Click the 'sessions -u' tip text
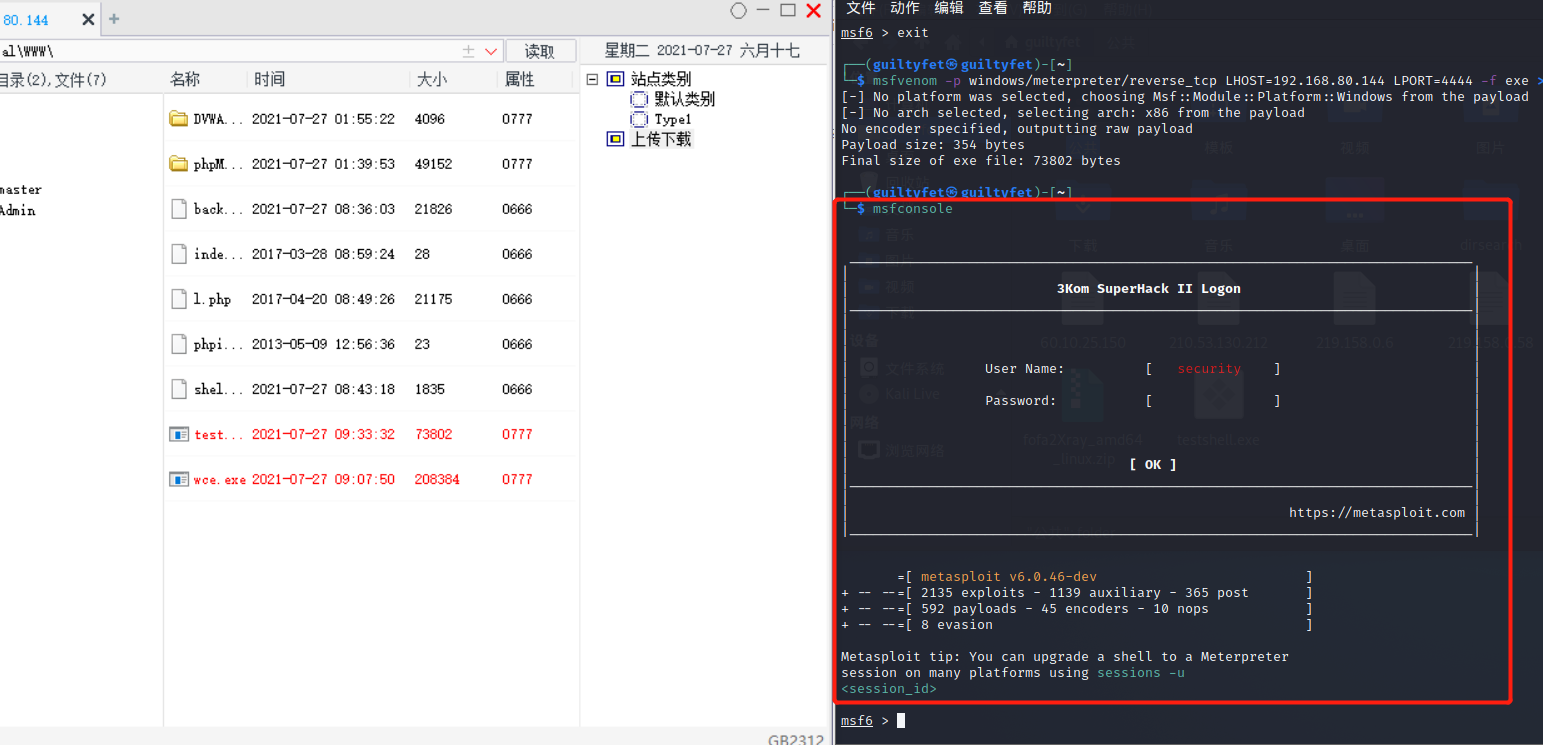Viewport: 1543px width, 745px height. point(1141,672)
